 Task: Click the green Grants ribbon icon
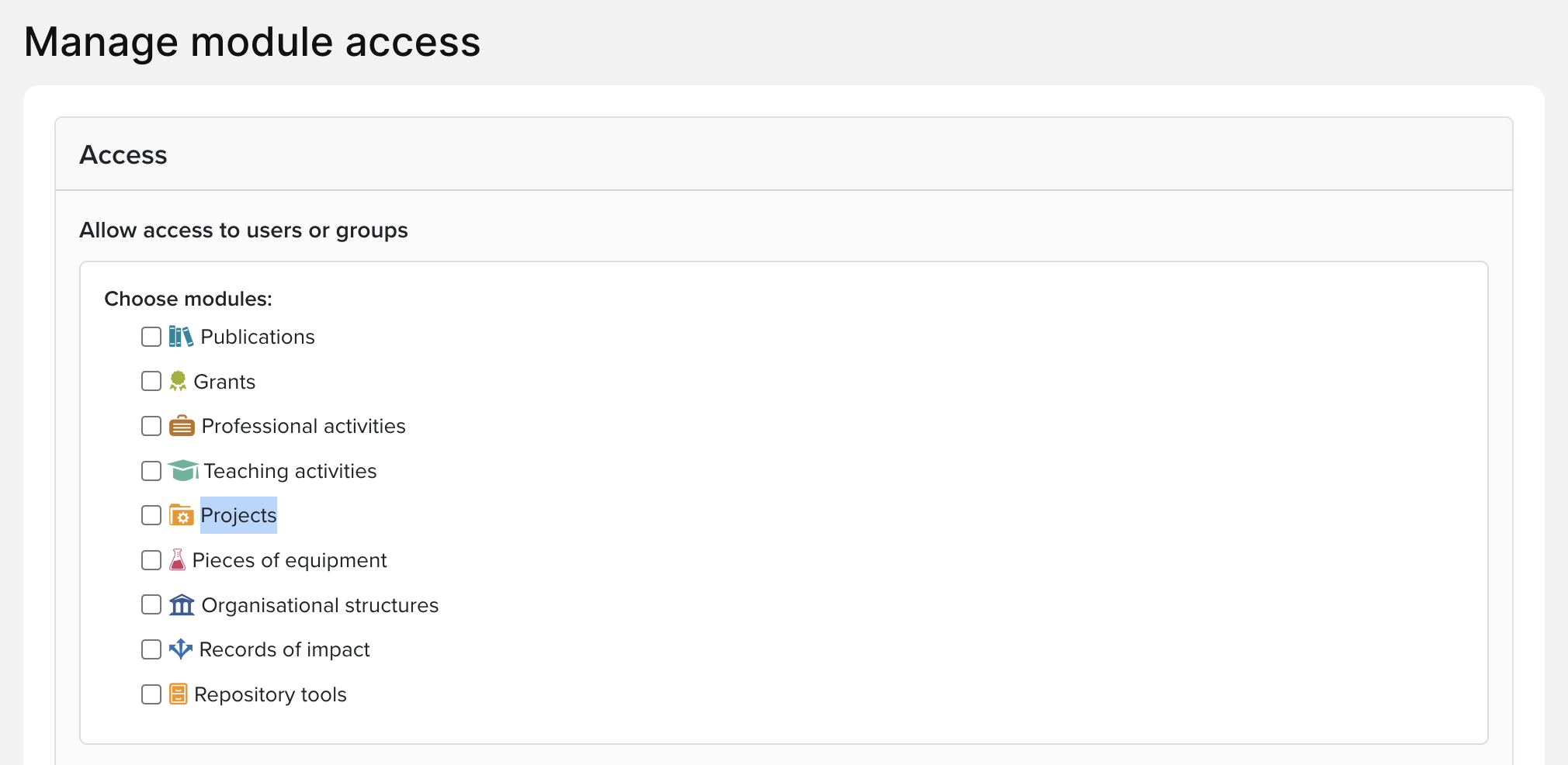pyautogui.click(x=178, y=381)
